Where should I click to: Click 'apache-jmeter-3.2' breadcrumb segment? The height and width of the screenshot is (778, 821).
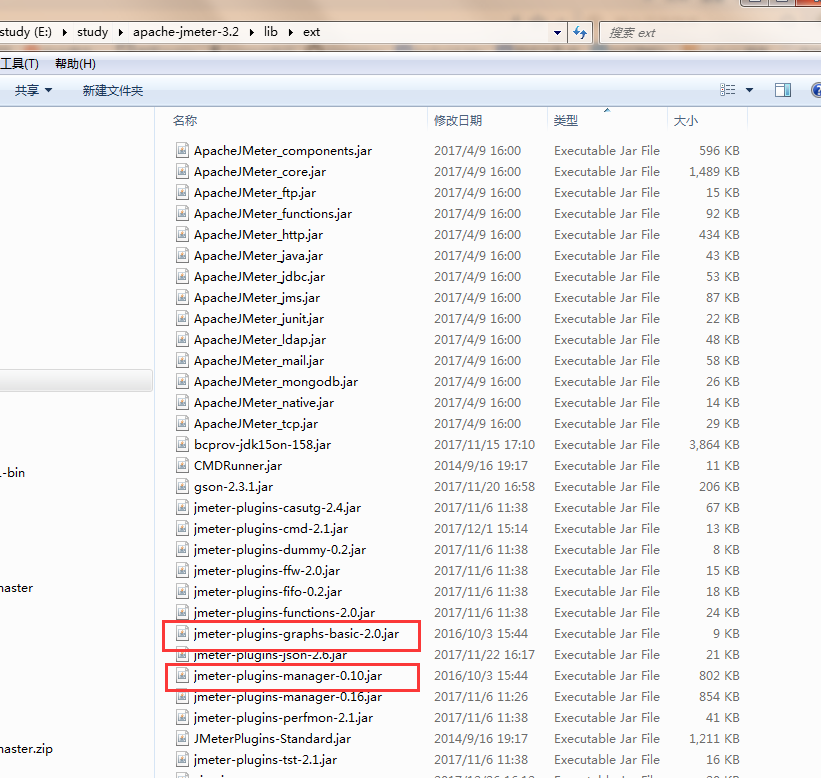(186, 32)
